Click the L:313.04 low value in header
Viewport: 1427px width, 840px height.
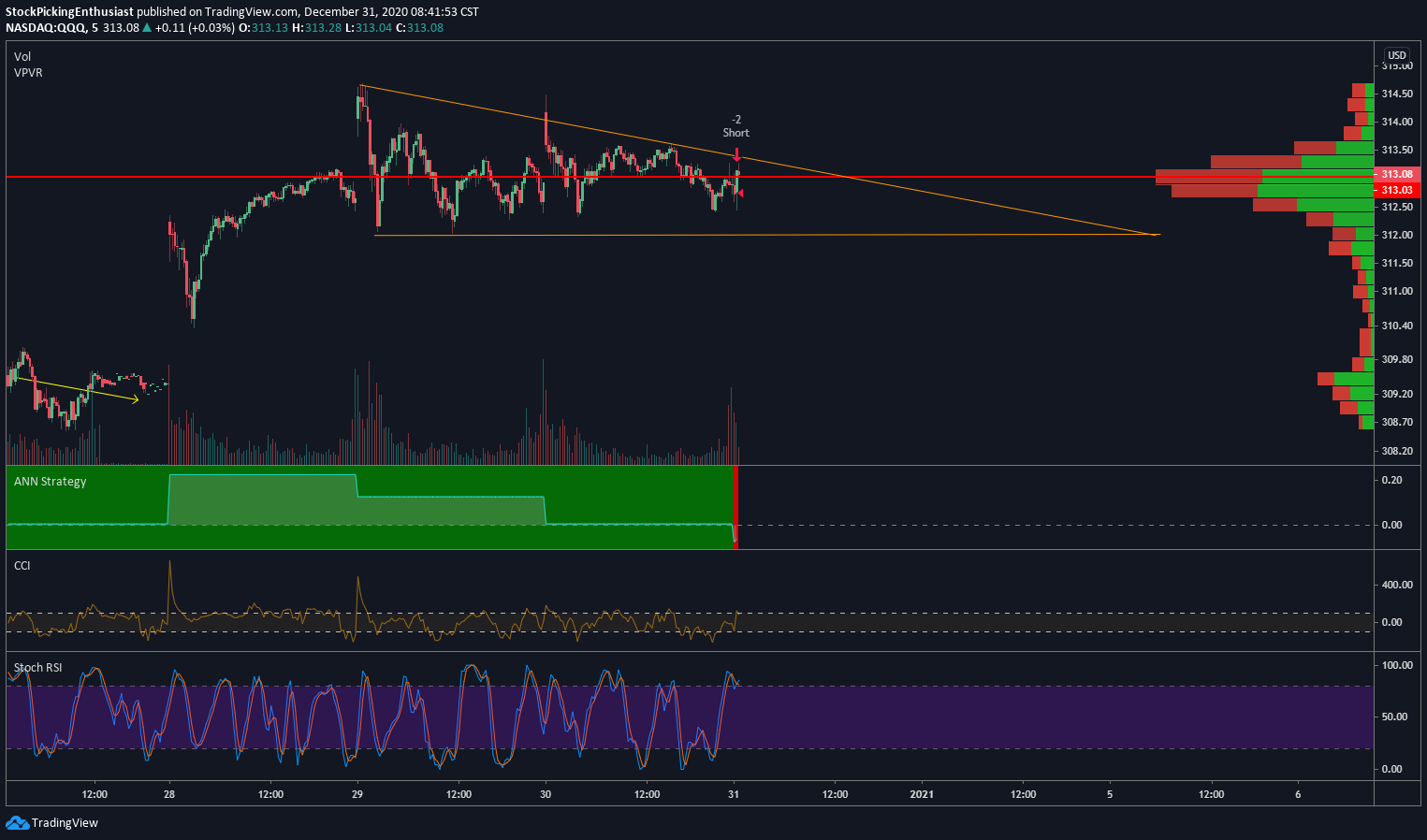pos(367,27)
